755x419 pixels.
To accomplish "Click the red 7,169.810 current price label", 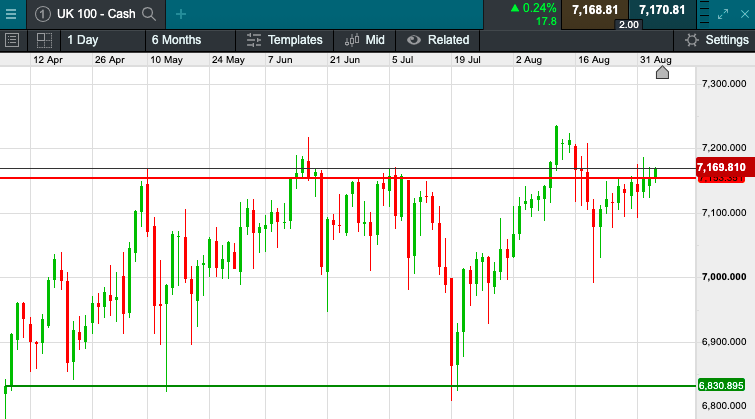I will click(x=720, y=167).
